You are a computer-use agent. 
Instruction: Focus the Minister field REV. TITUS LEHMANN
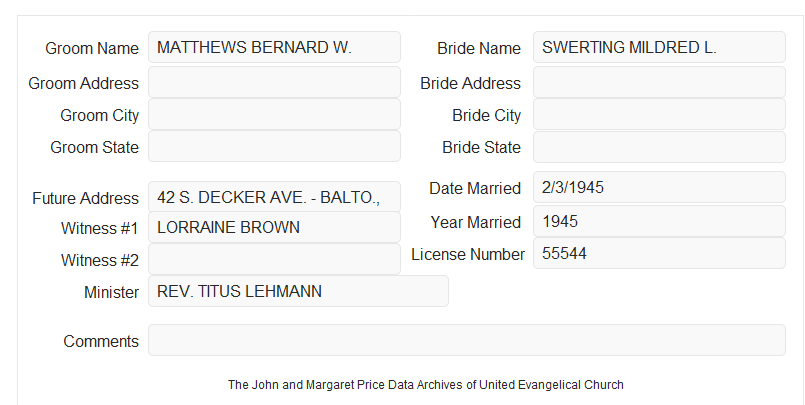298,291
